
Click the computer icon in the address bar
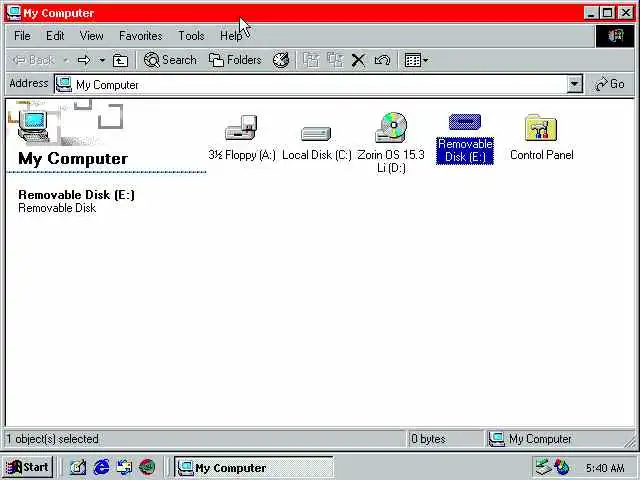(x=64, y=84)
